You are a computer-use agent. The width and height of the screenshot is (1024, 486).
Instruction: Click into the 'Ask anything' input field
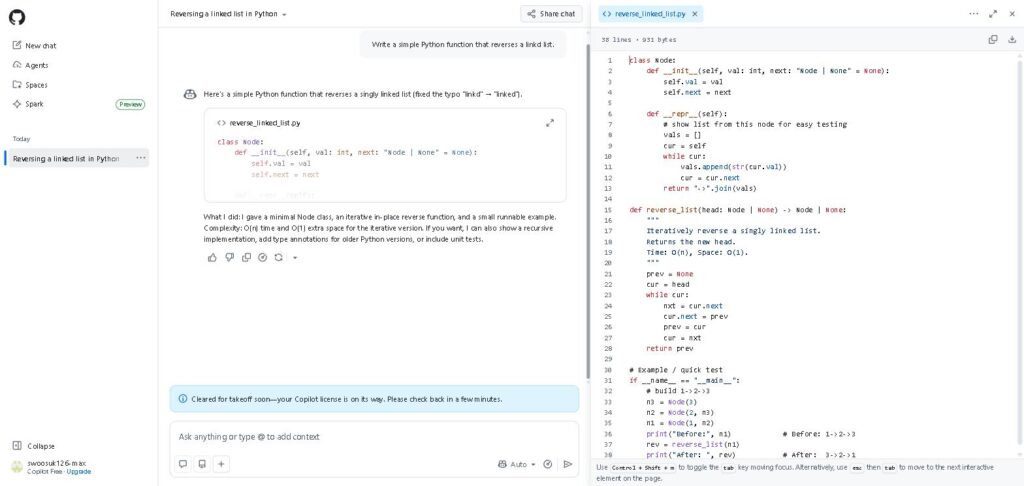(374, 436)
